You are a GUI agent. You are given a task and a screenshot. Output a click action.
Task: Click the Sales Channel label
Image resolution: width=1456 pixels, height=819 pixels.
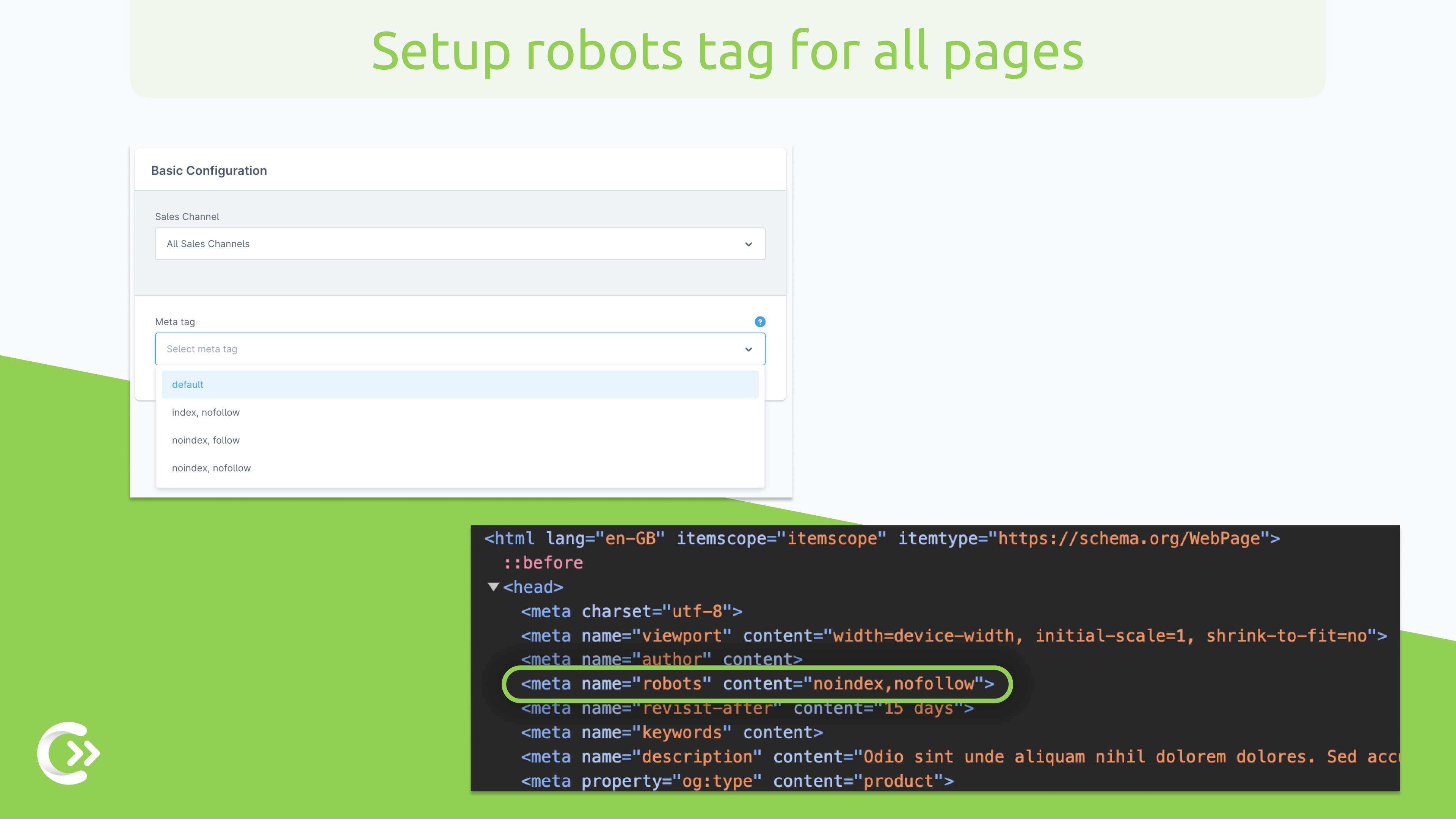pos(187,217)
